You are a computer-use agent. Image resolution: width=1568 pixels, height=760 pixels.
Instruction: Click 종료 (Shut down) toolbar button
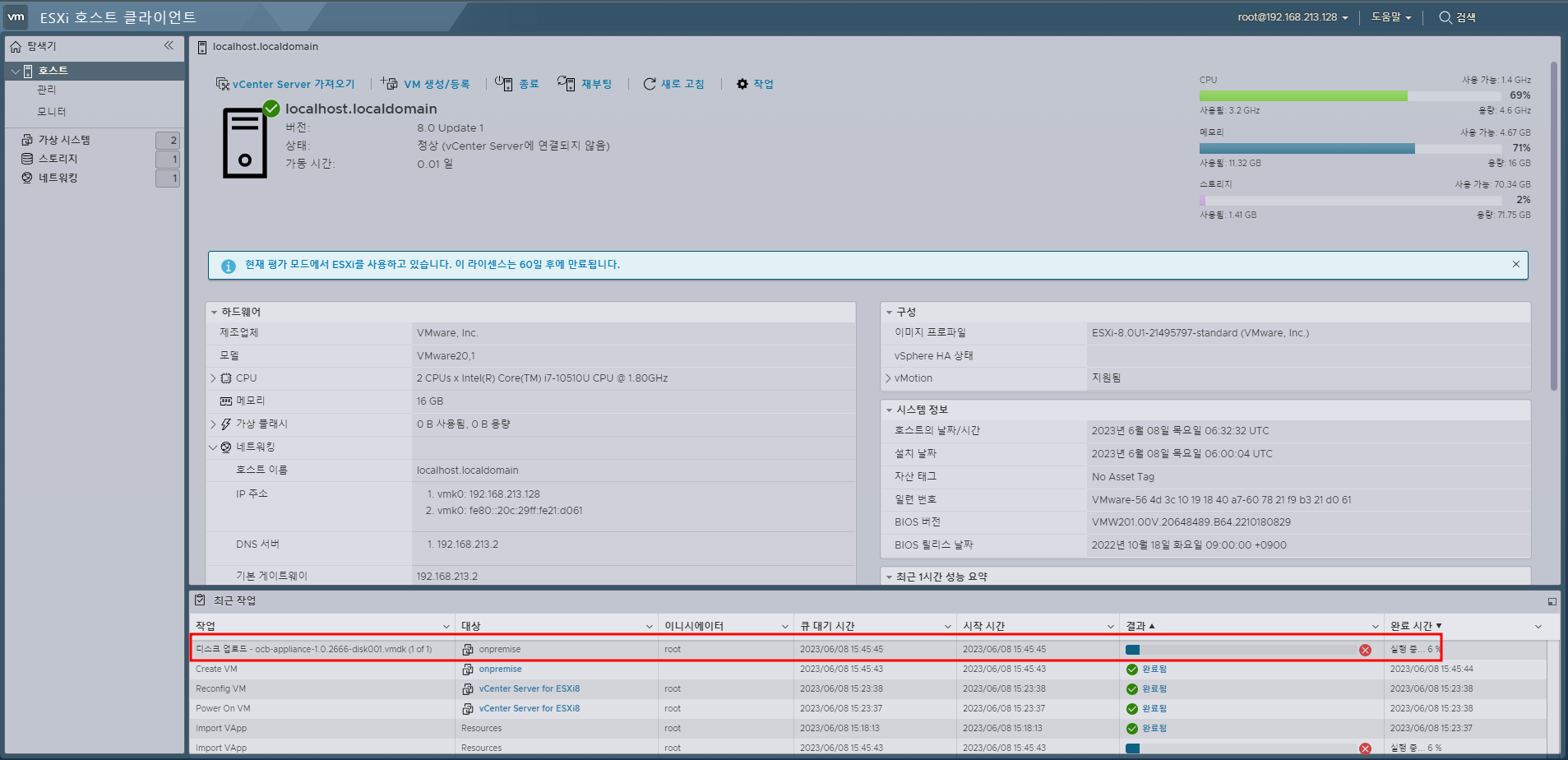coord(517,84)
